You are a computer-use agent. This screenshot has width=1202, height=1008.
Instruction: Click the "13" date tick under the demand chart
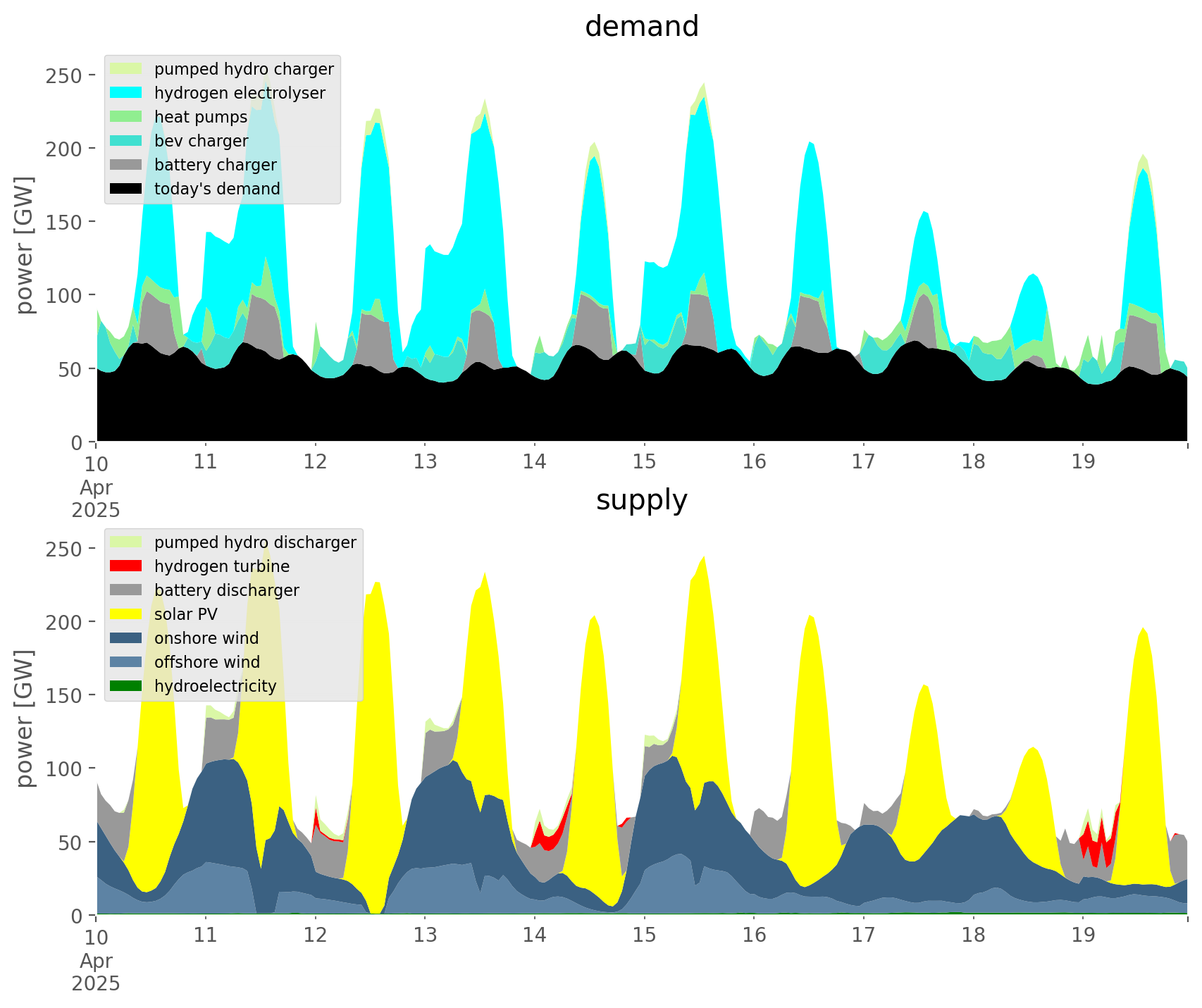click(x=425, y=463)
